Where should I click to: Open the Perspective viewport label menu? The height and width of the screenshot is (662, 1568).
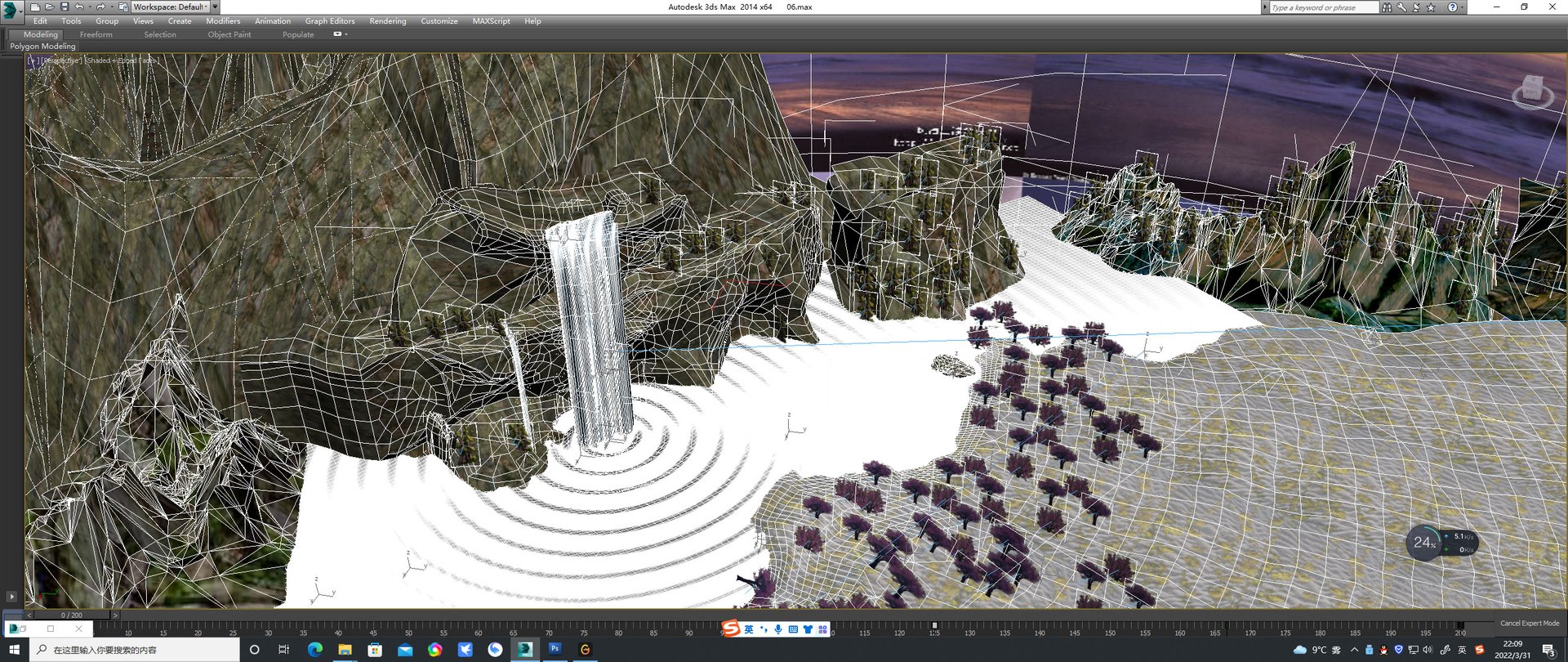pyautogui.click(x=60, y=60)
